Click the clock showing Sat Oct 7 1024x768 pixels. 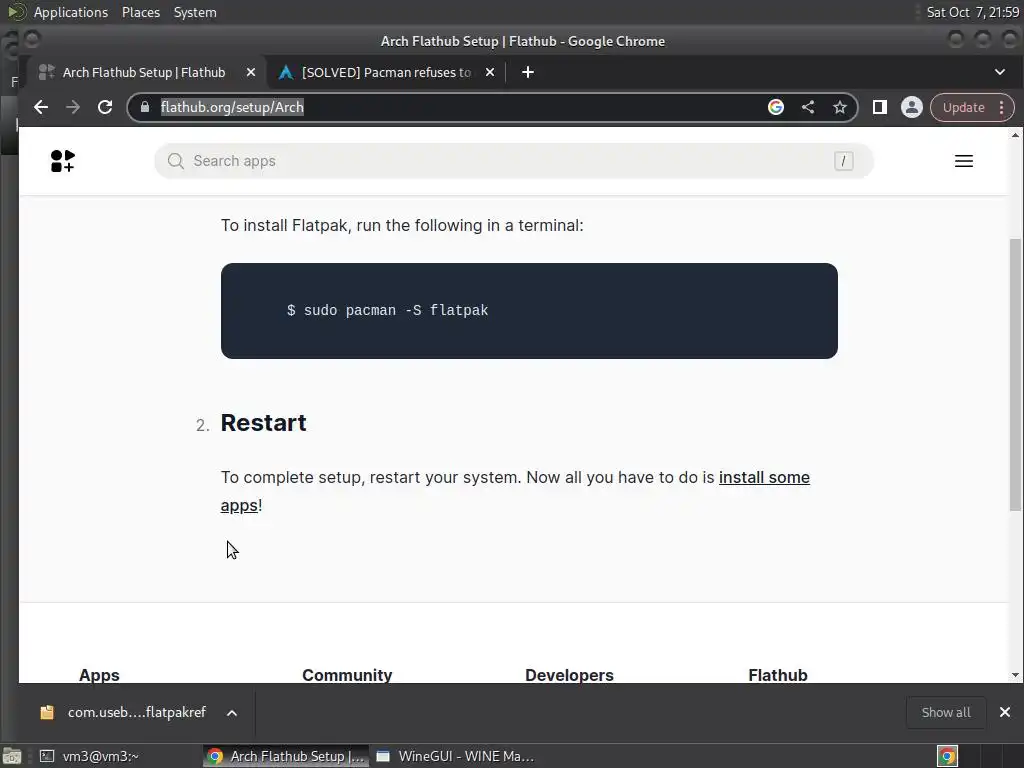click(x=972, y=12)
